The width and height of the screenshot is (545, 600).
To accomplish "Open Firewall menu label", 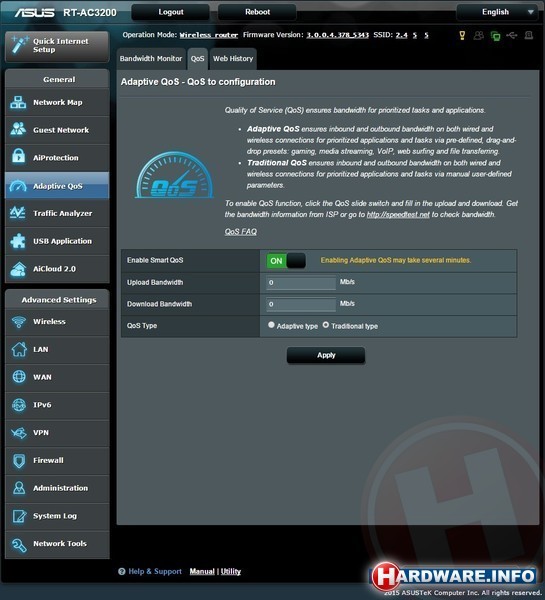I will [48, 460].
